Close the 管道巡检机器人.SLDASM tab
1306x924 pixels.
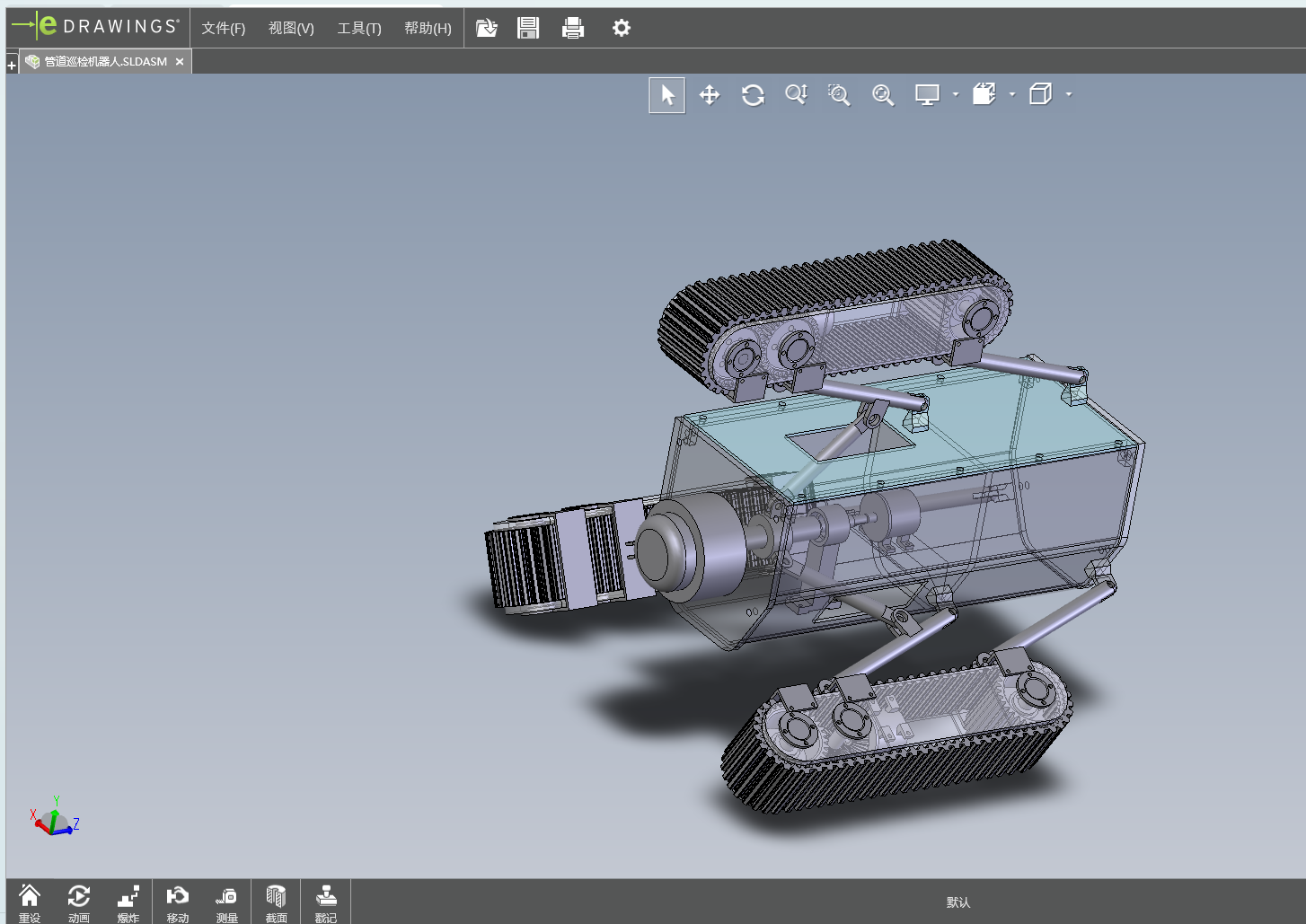(x=180, y=62)
